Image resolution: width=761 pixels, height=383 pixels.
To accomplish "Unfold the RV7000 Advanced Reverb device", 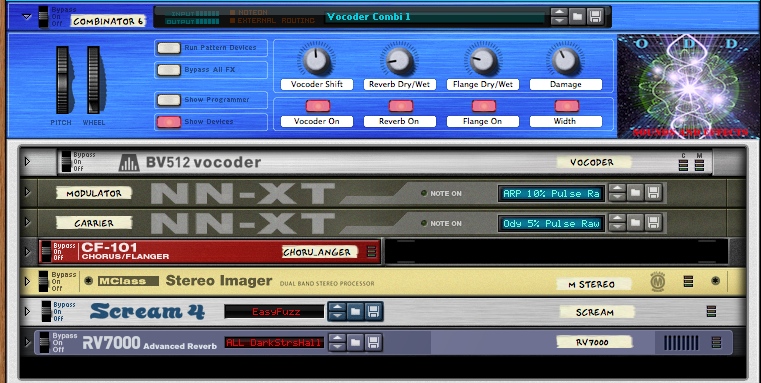I will [27, 342].
